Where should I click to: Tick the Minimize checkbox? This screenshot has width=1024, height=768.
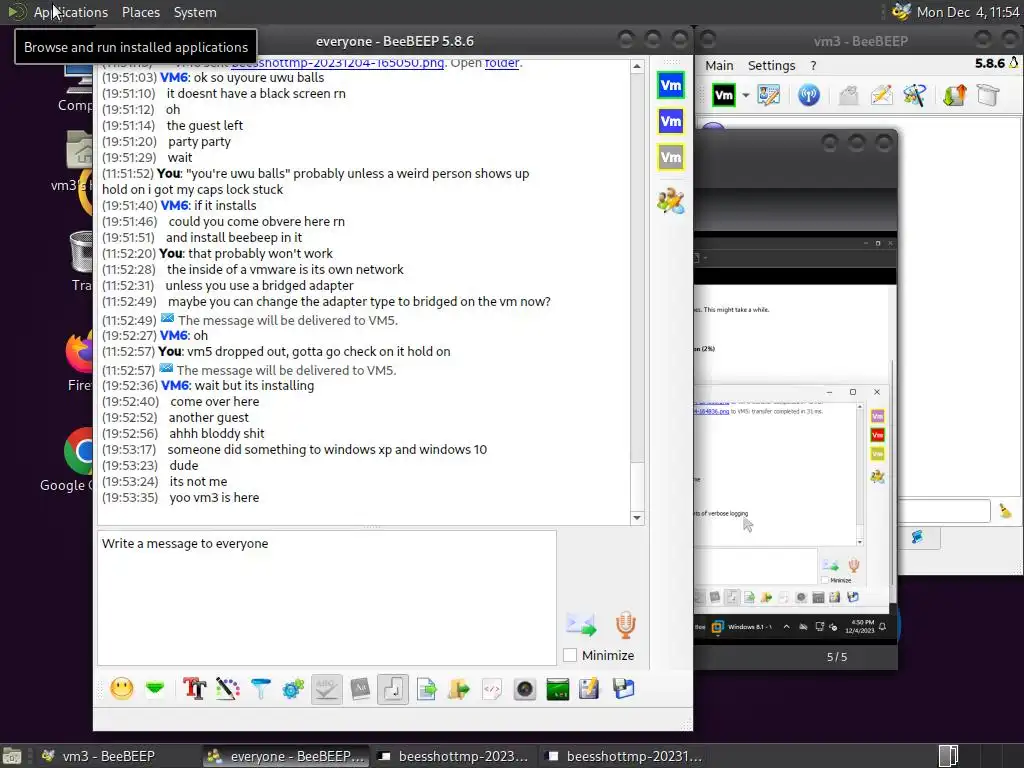570,655
